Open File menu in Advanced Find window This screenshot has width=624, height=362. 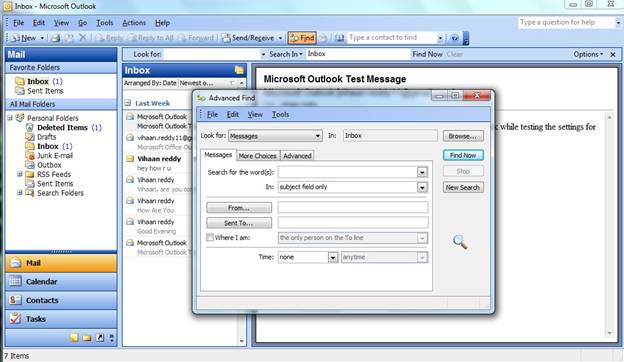pos(212,115)
